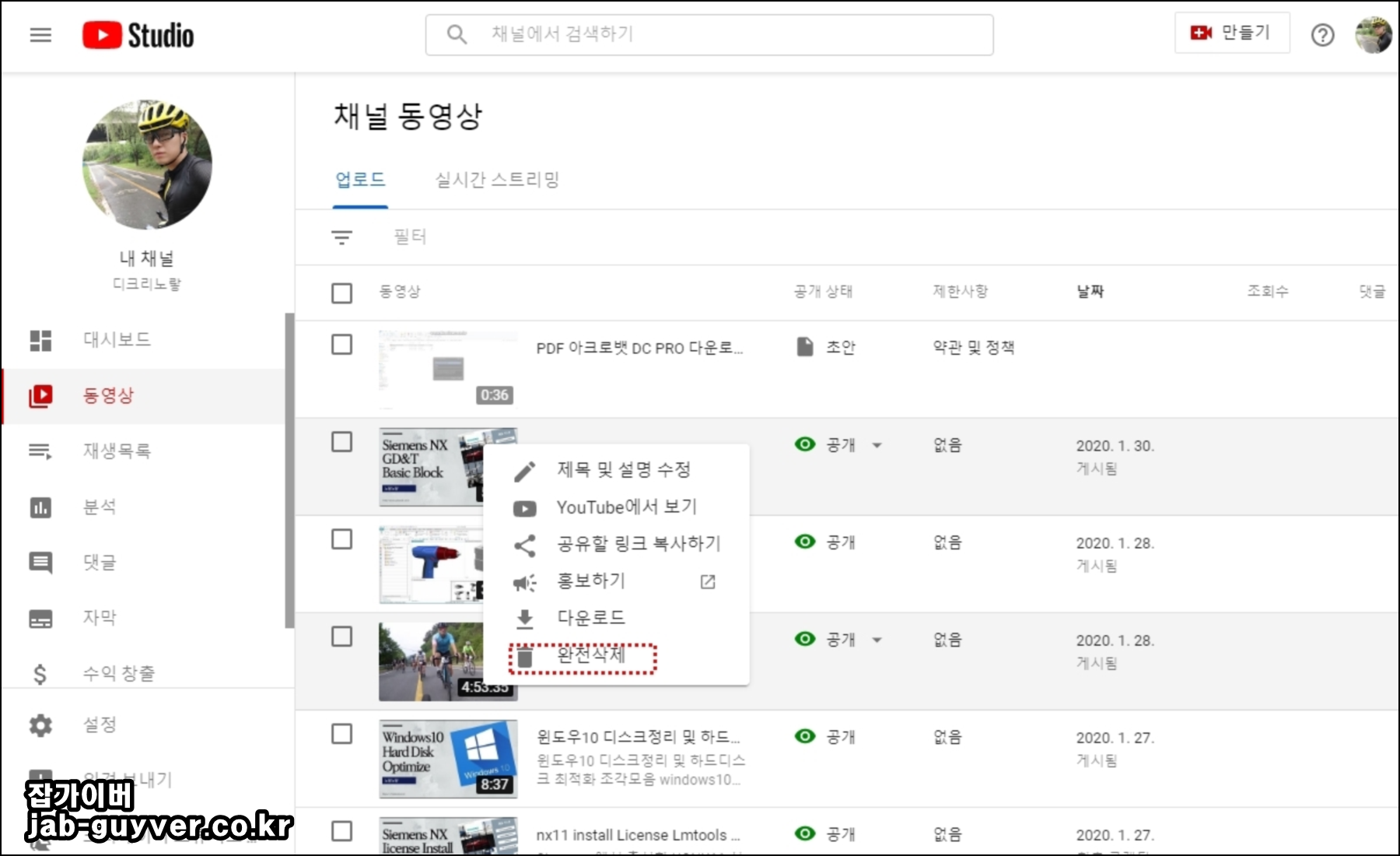Image resolution: width=1400 pixels, height=856 pixels.
Task: Select 다운로드 menu item
Action: coord(616,618)
